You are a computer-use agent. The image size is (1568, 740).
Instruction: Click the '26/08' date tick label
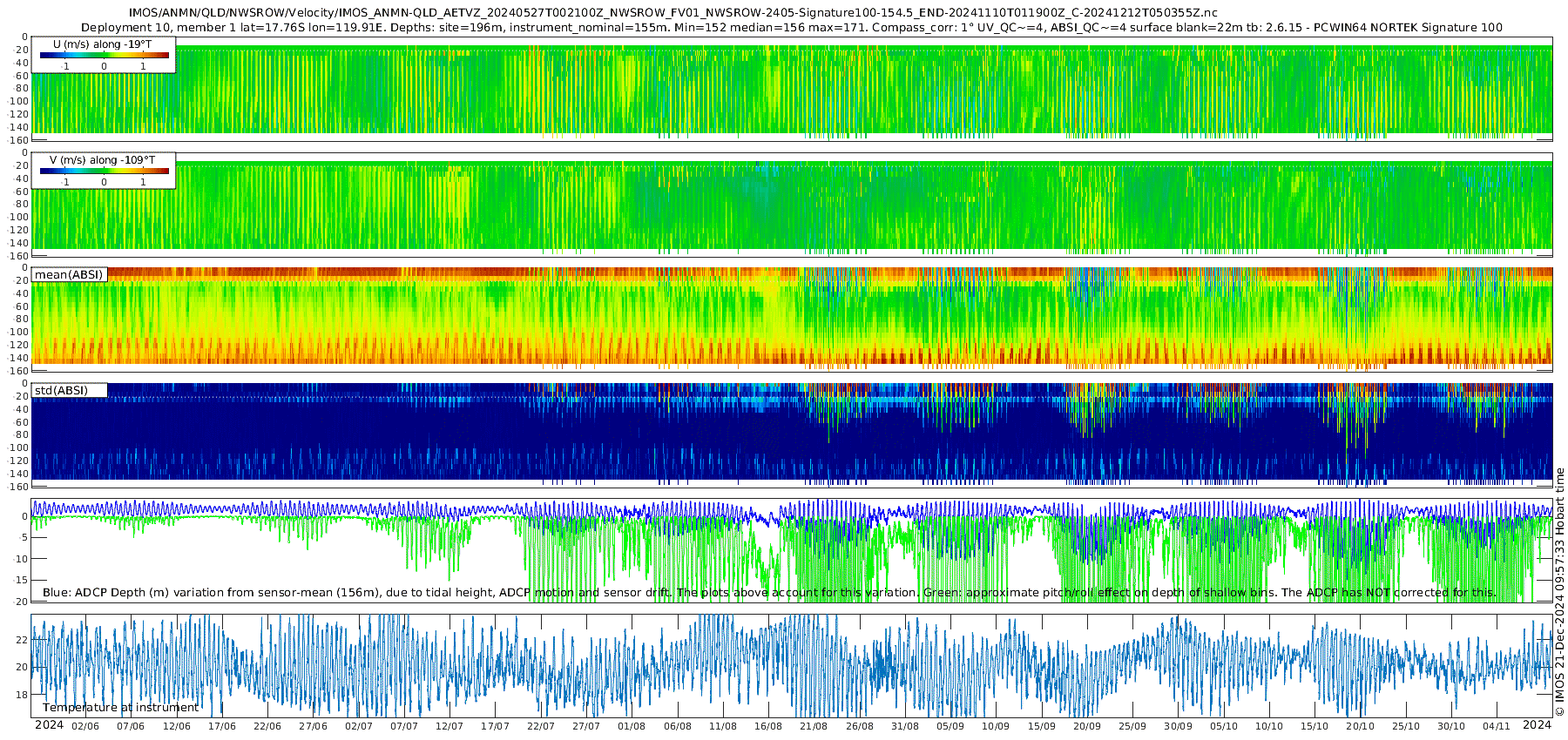[860, 726]
